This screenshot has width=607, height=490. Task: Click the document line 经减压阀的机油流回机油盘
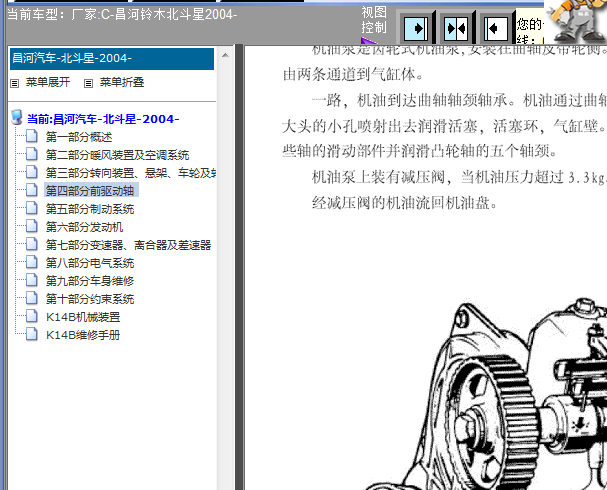point(405,202)
